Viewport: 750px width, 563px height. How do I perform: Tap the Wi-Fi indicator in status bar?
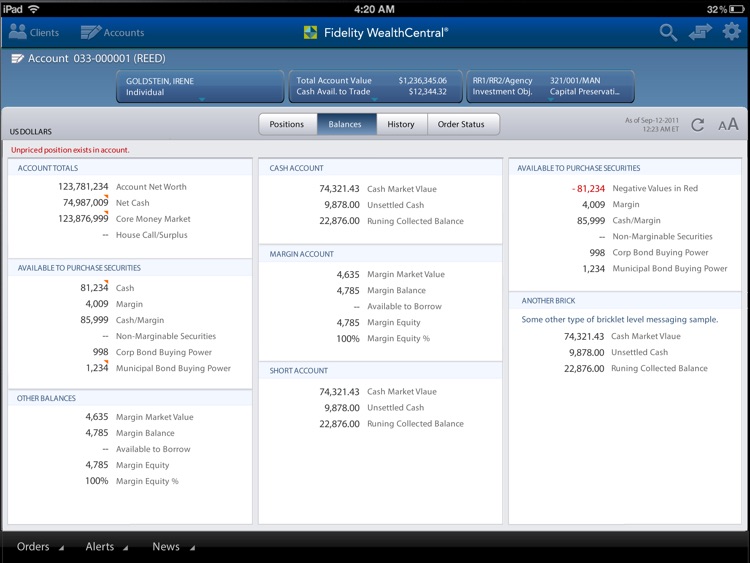(33, 9)
